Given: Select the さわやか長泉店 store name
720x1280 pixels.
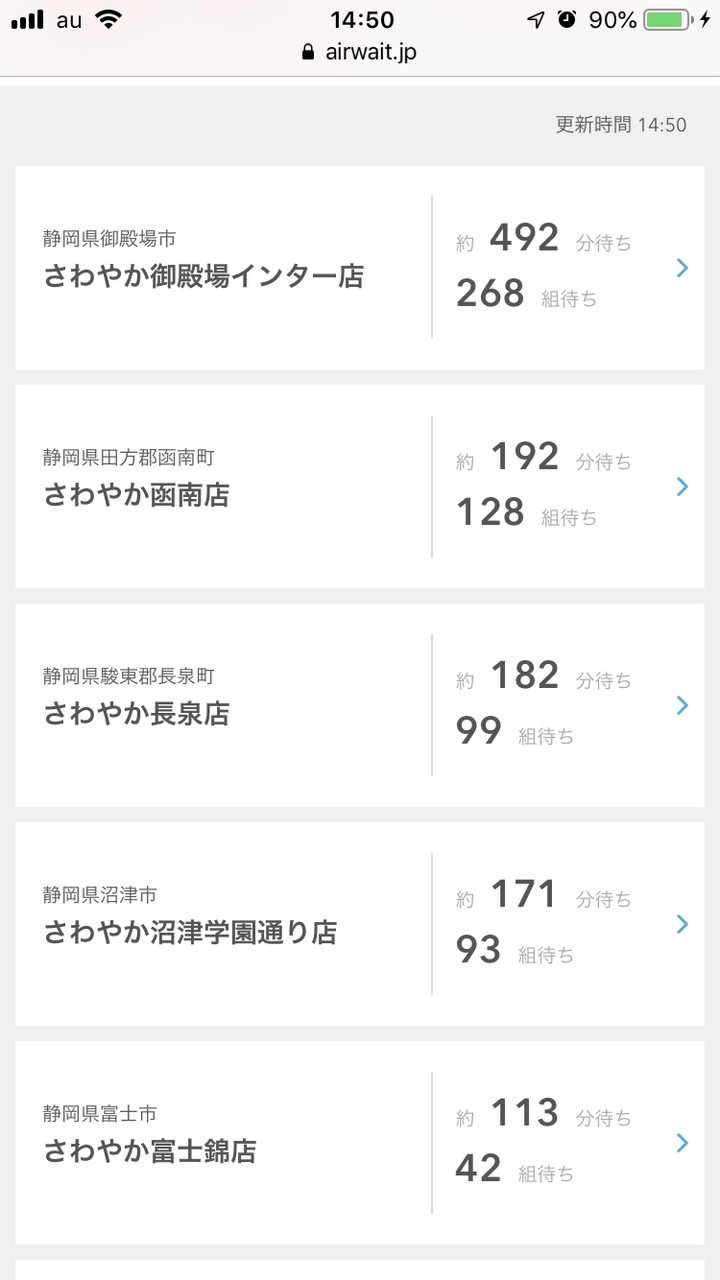Looking at the screenshot, I should (136, 714).
